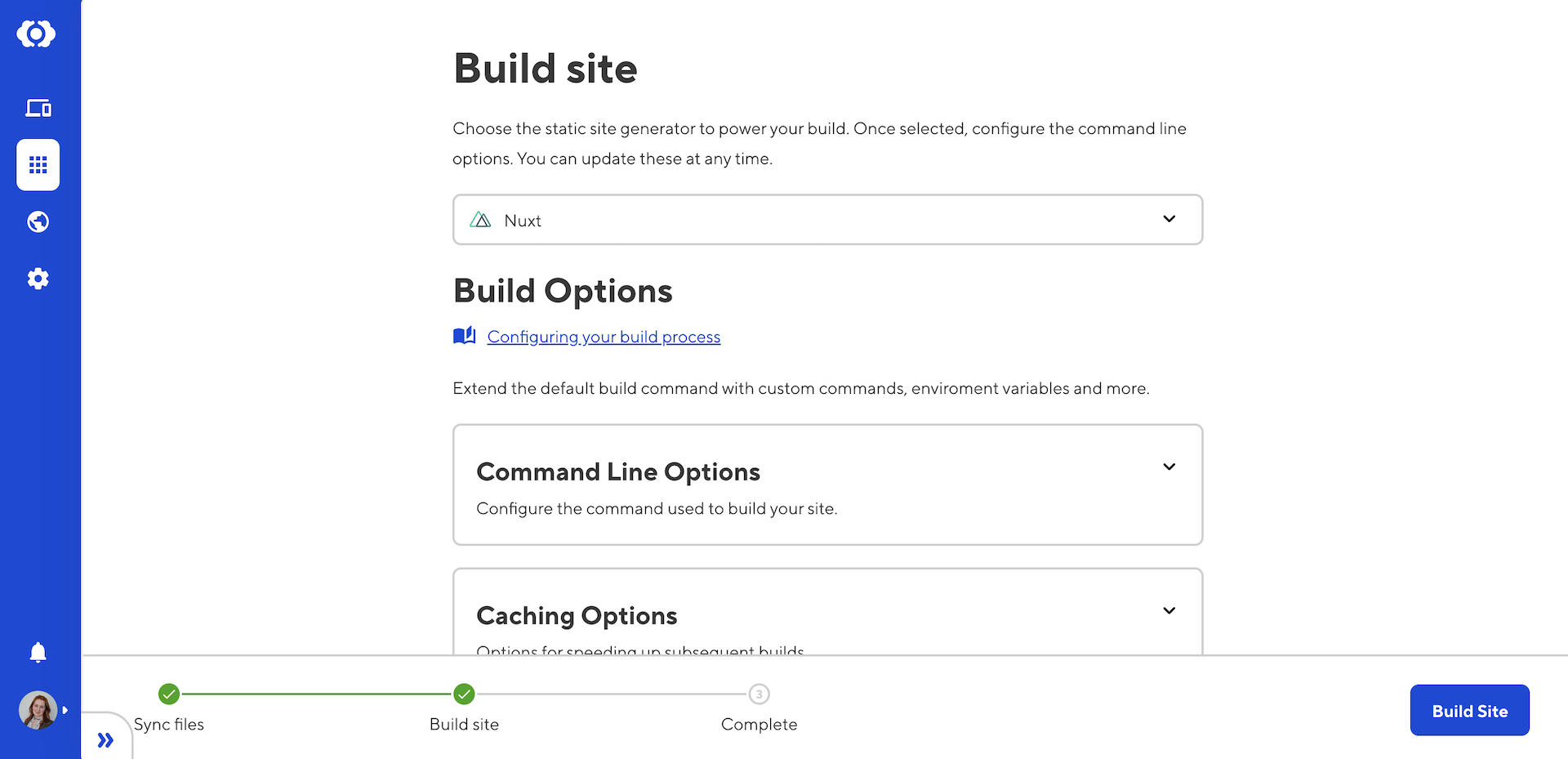Click the Nuxt logo icon
Image resolution: width=1568 pixels, height=759 pixels.
(x=481, y=220)
